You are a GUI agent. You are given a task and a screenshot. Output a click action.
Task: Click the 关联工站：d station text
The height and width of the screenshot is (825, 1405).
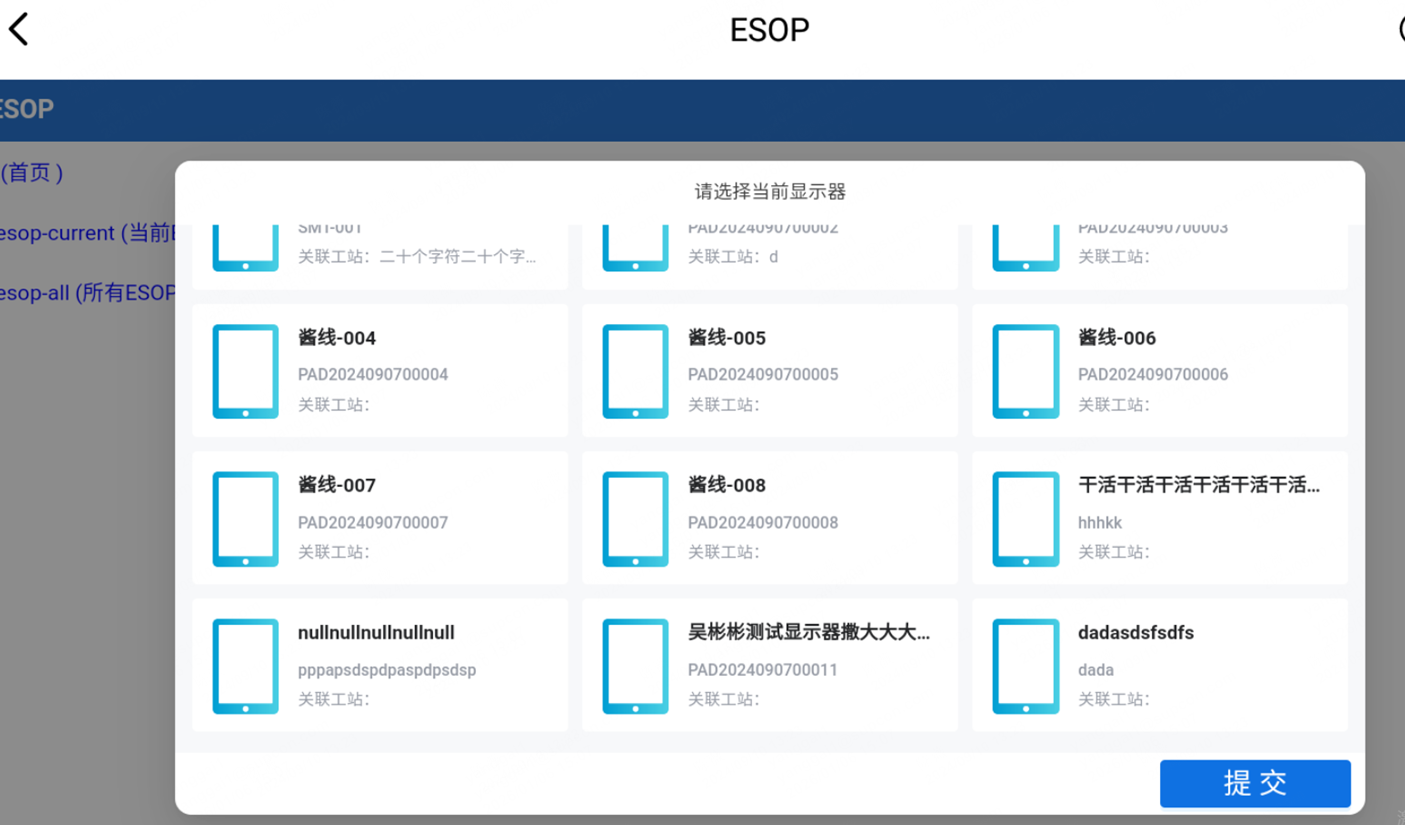[x=733, y=257]
